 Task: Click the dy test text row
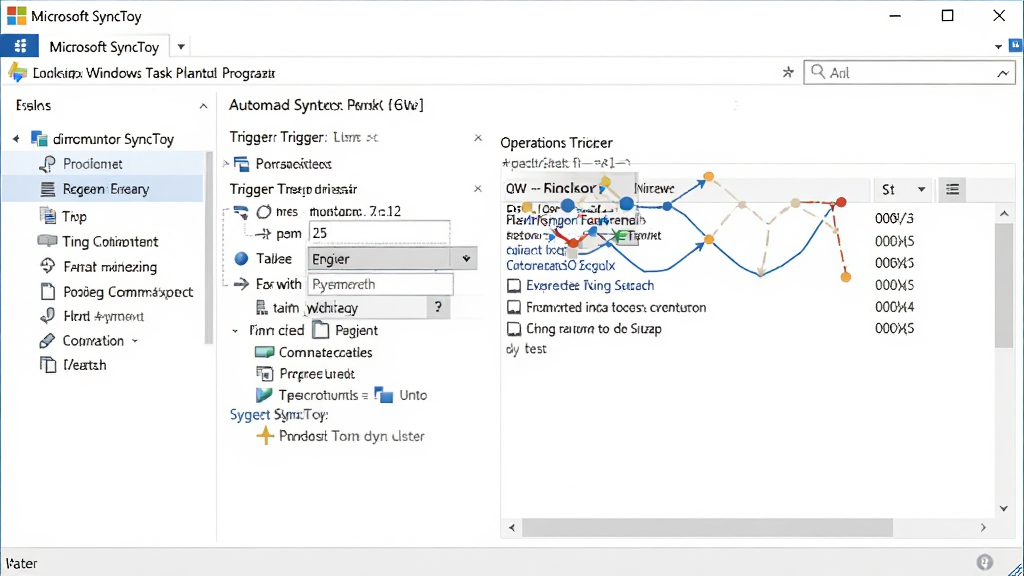pos(526,349)
